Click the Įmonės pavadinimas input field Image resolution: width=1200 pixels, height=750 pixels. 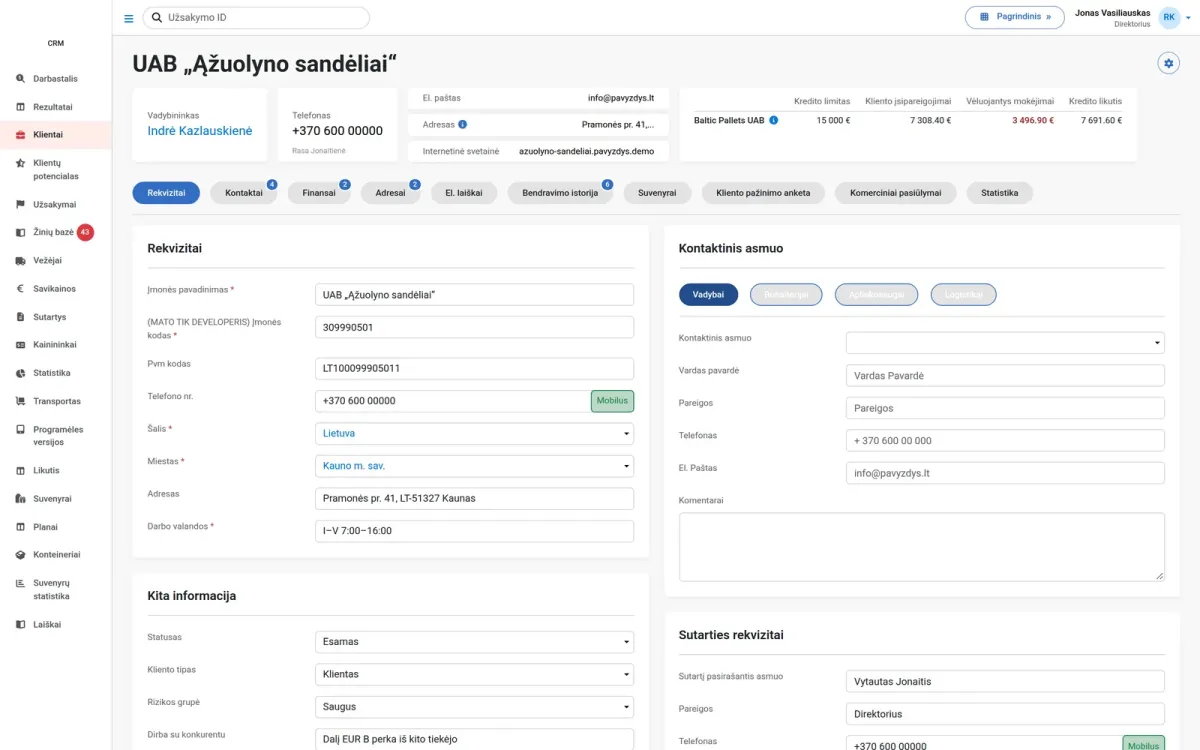pos(474,294)
